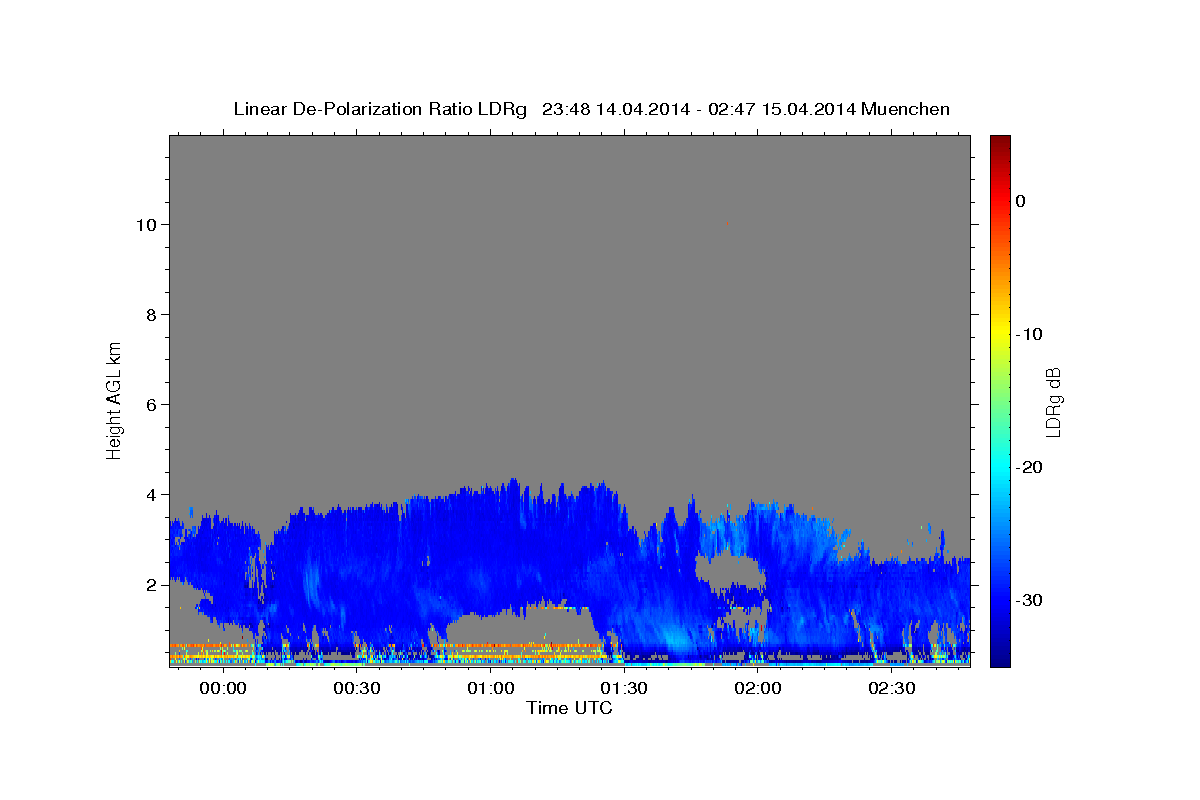
Task: Click the 01:30 time axis label
Action: coord(624,690)
